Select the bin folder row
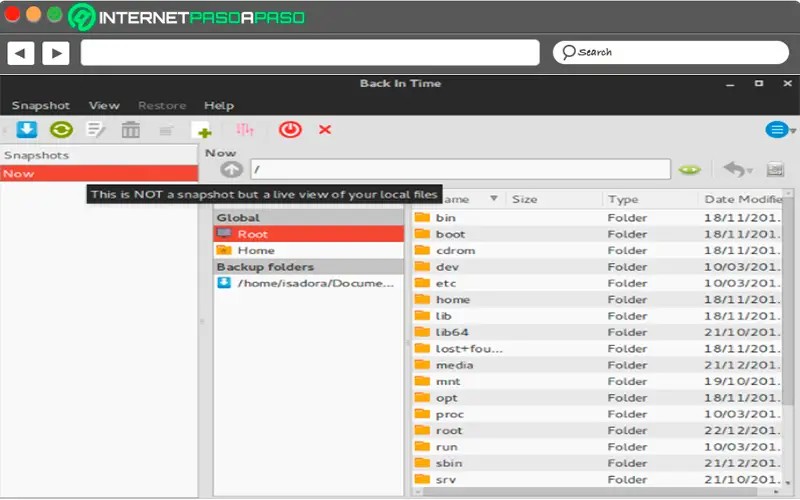Image resolution: width=800 pixels, height=500 pixels. pyautogui.click(x=597, y=218)
